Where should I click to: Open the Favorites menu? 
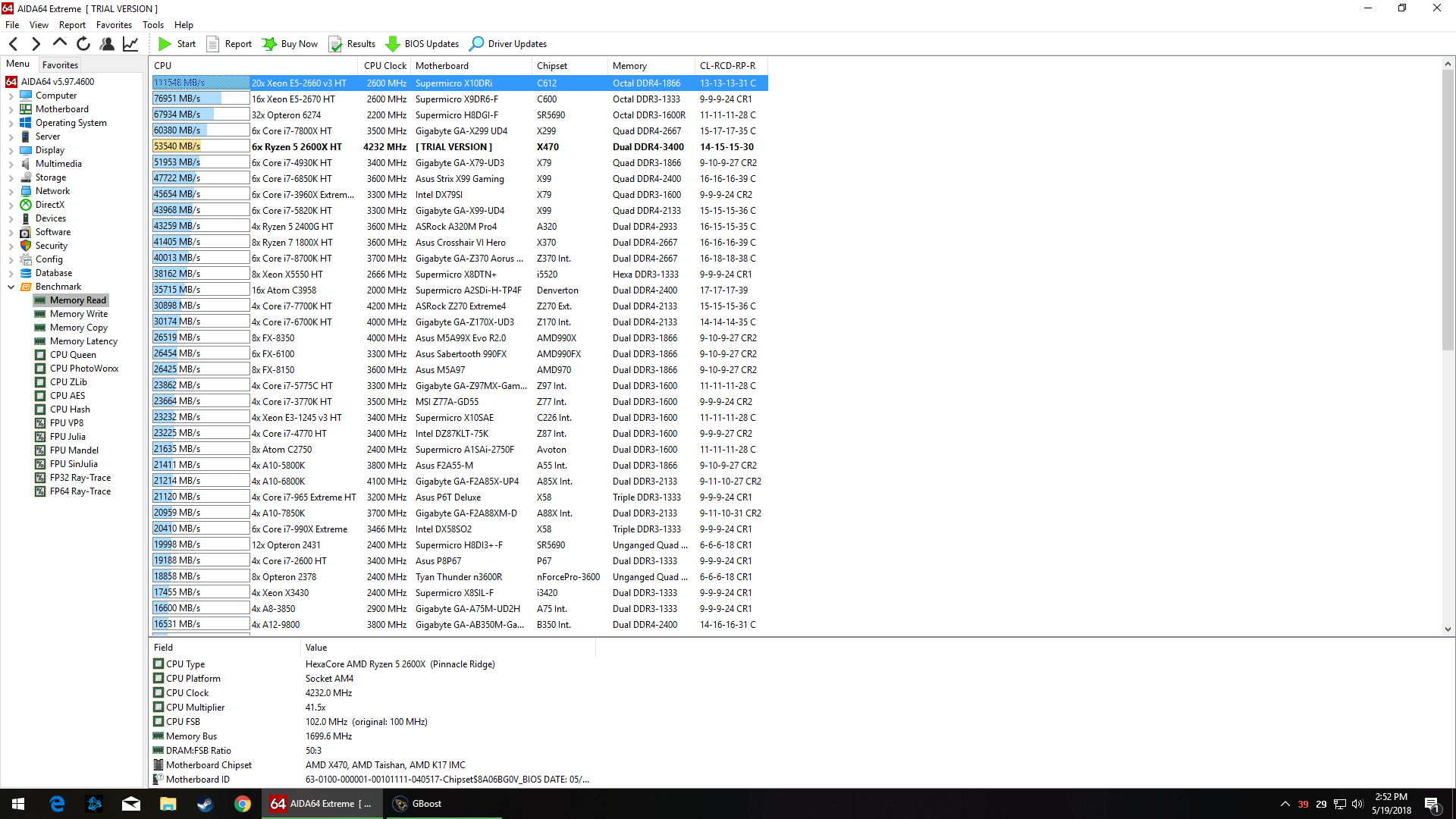click(x=114, y=25)
